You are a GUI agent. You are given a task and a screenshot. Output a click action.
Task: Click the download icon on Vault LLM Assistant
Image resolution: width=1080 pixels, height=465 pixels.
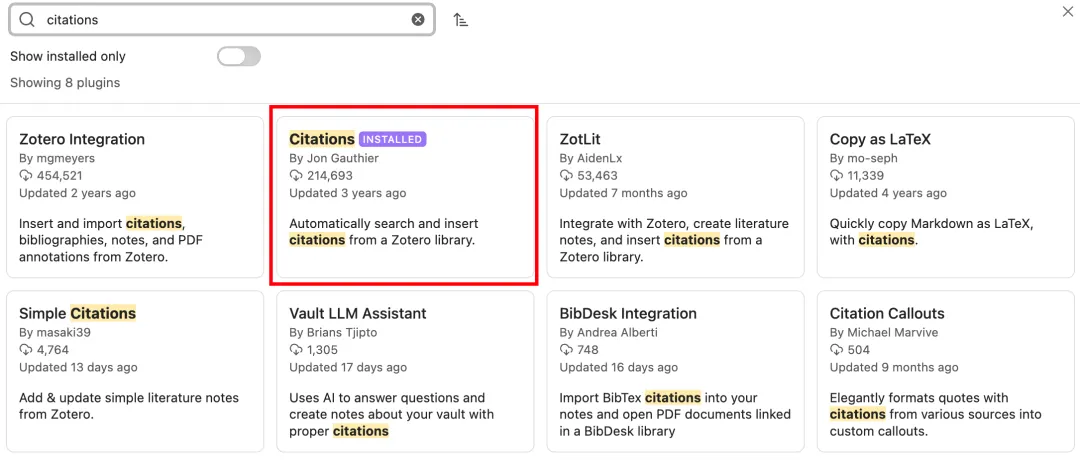pyautogui.click(x=296, y=350)
